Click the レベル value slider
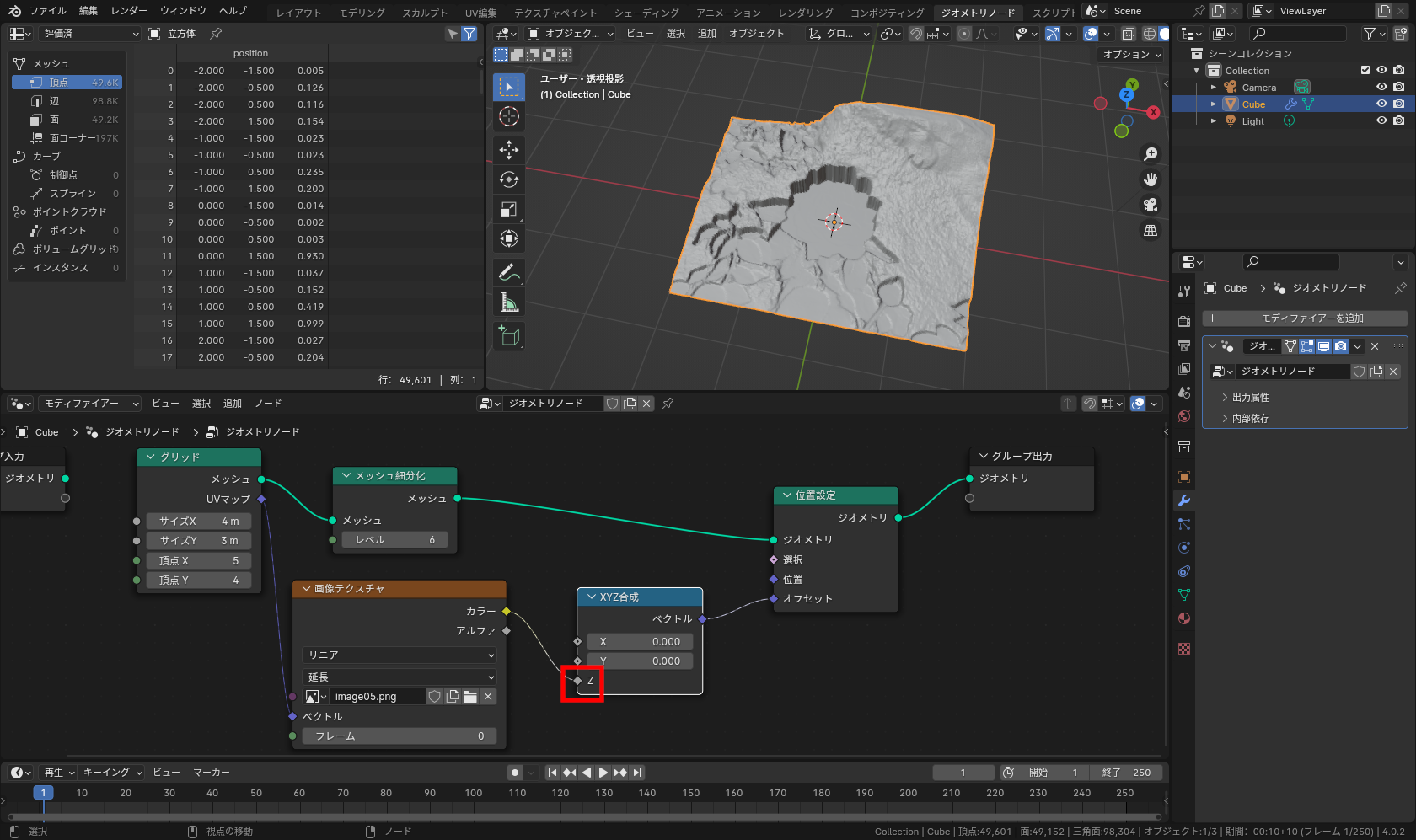 [394, 540]
